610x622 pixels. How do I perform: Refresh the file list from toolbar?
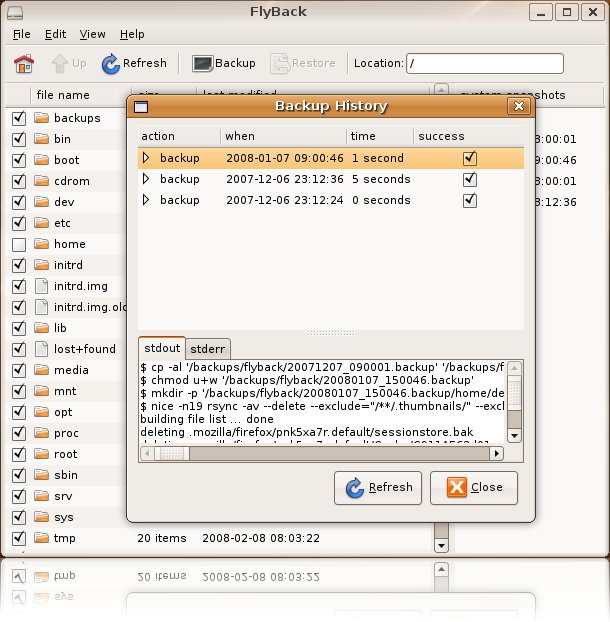[134, 63]
